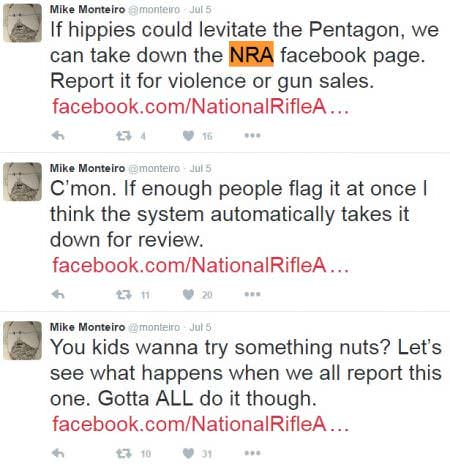This screenshot has height=467, width=450.
Task: Open the Jul 5 timestamp on last tweet
Action: (x=200, y=327)
